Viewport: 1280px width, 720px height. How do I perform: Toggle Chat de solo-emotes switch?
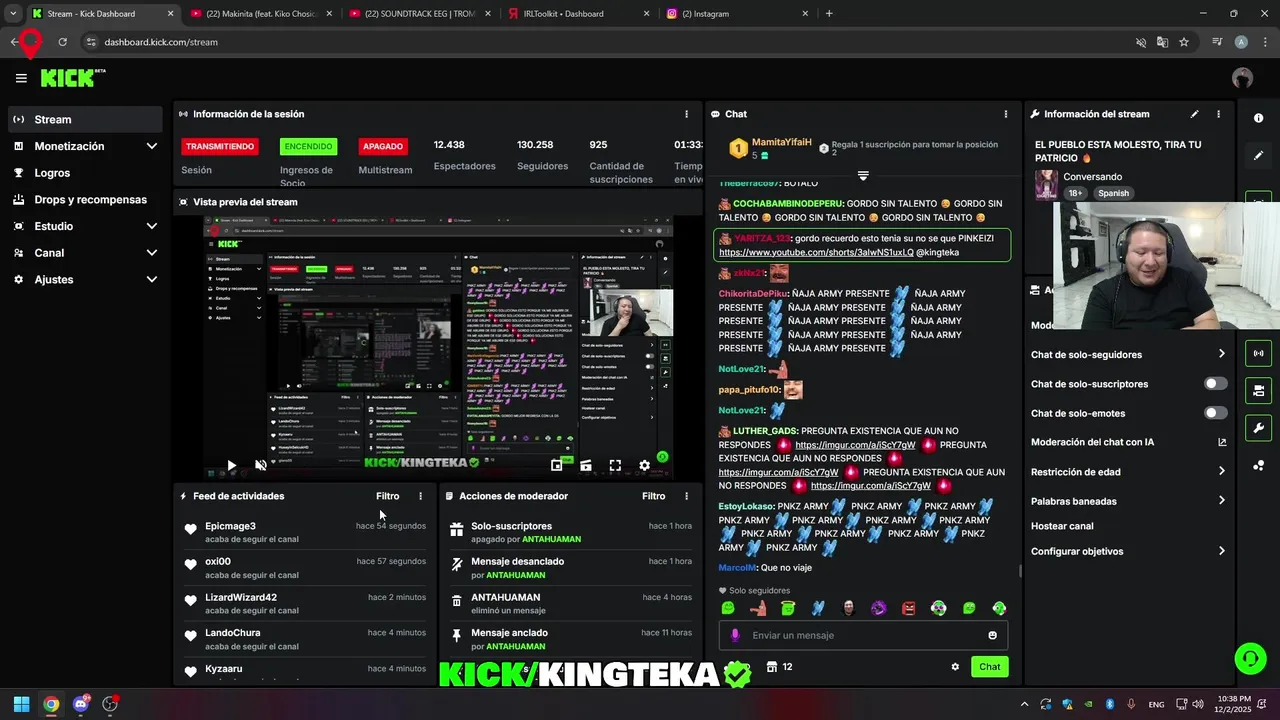[x=1215, y=413]
